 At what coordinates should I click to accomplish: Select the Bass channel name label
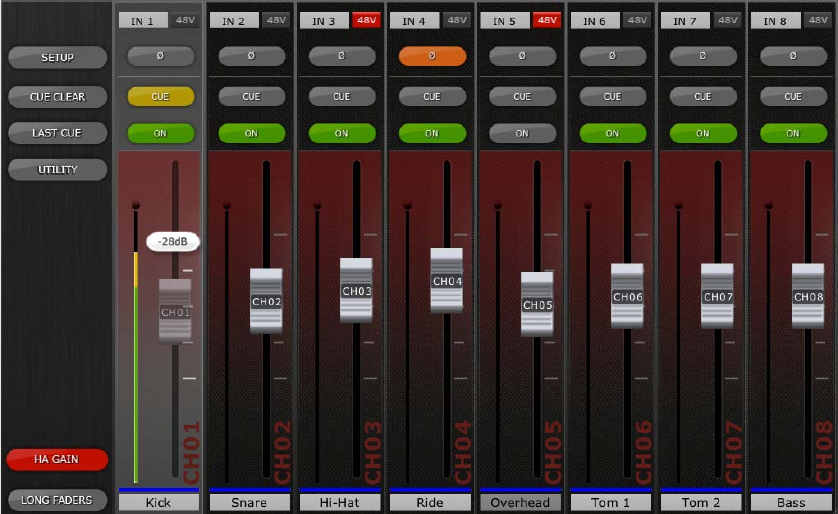(x=792, y=503)
